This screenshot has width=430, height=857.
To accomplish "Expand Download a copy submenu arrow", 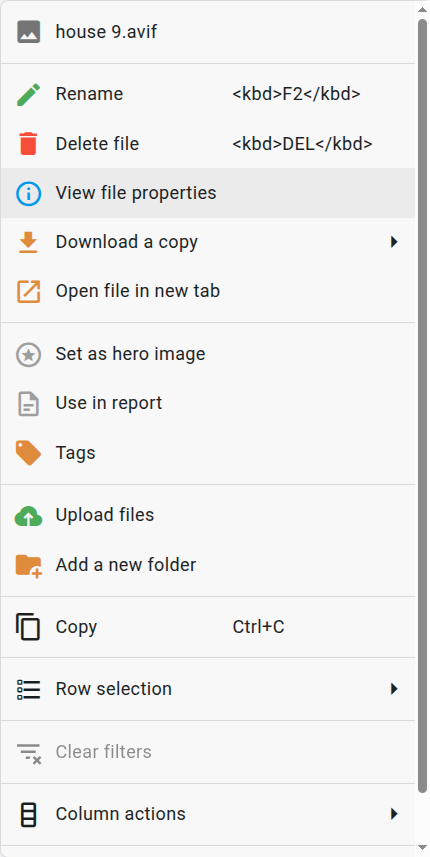I will (x=394, y=242).
